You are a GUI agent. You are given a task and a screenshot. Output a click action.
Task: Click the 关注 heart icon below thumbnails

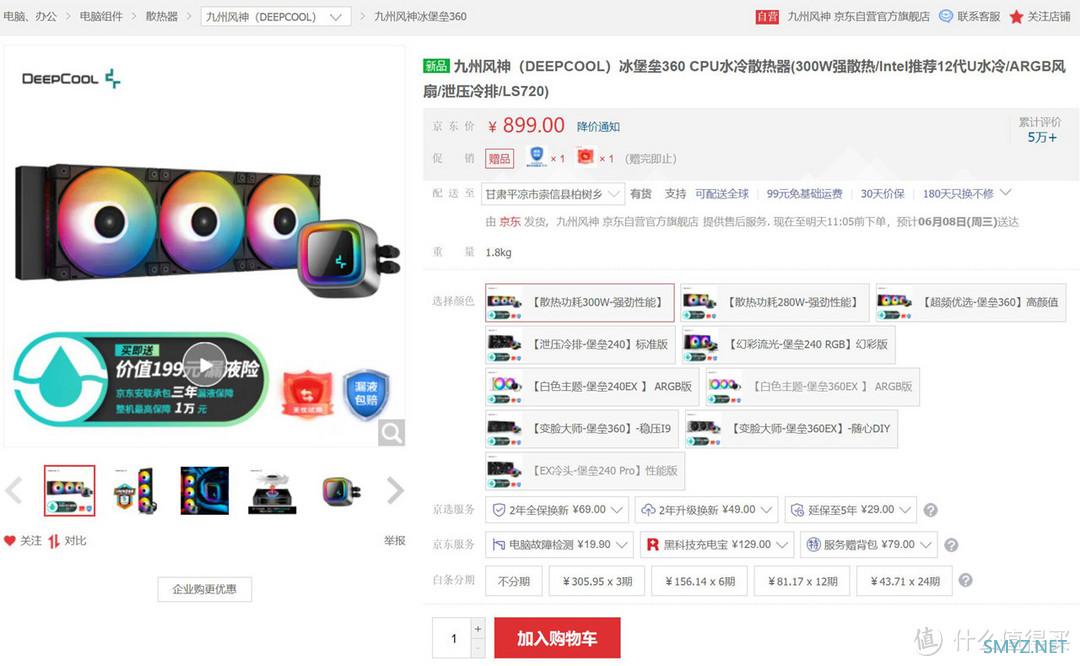[x=10, y=541]
